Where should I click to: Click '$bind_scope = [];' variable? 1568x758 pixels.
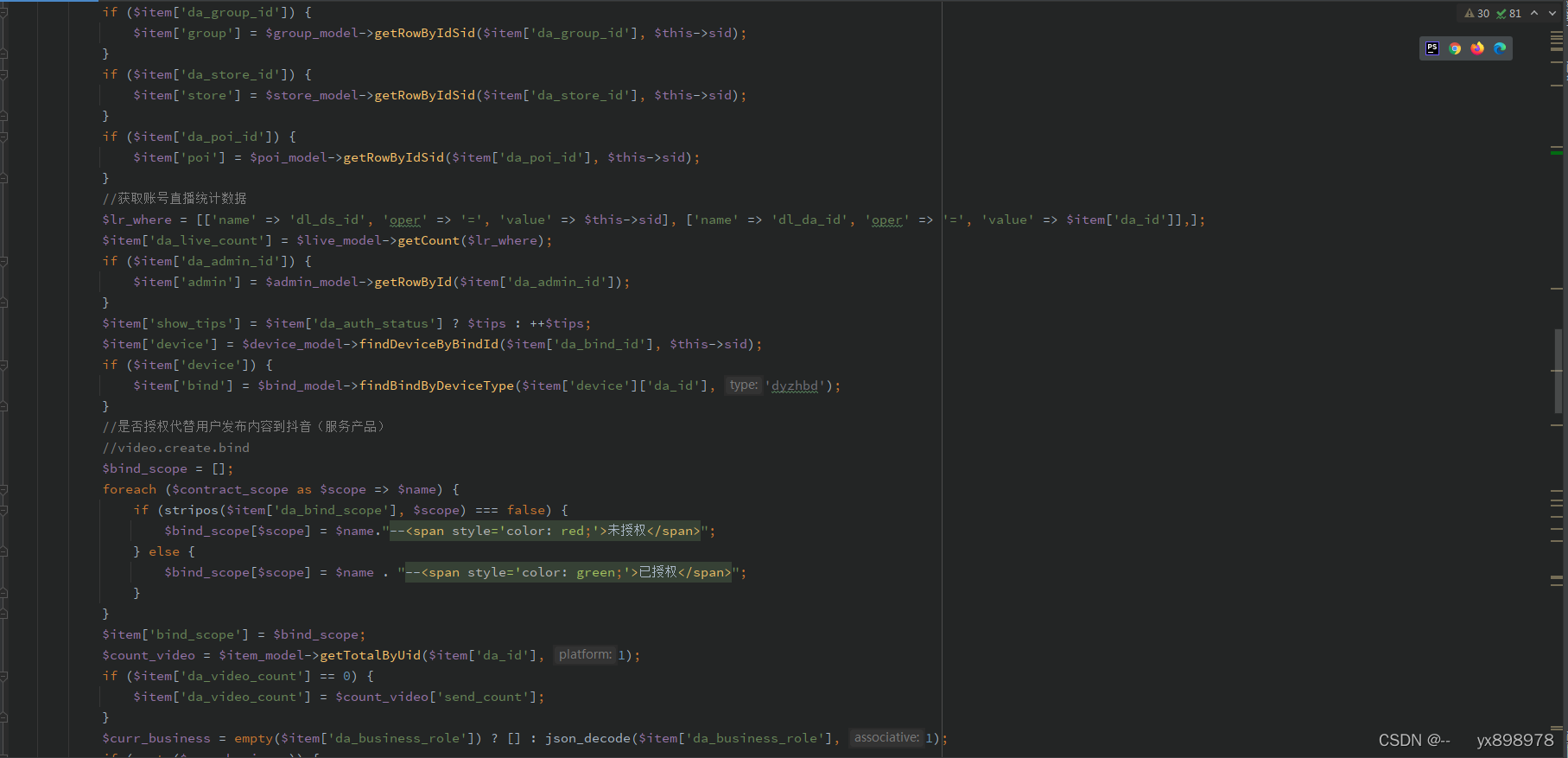click(x=144, y=469)
